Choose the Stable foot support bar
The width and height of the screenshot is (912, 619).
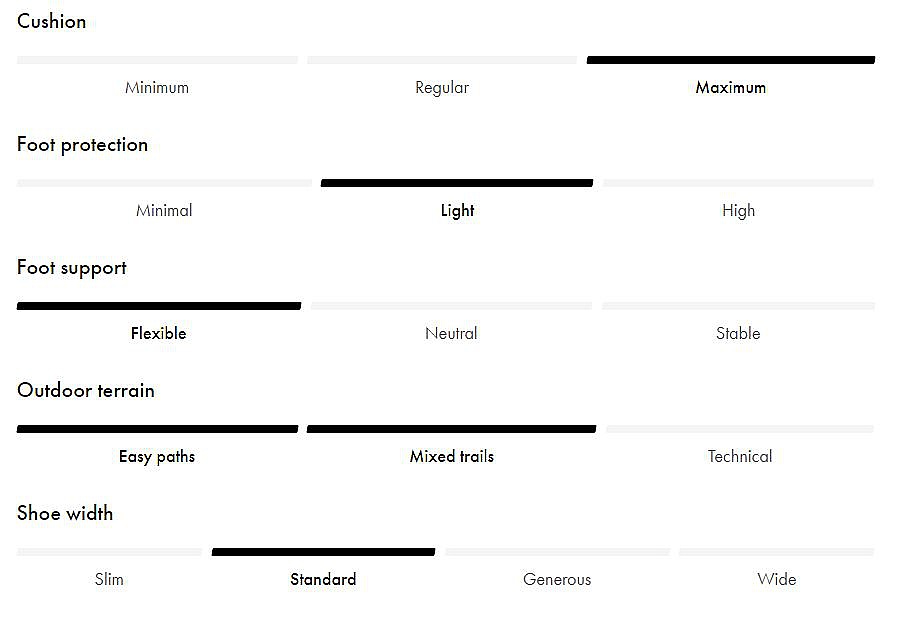pos(739,306)
